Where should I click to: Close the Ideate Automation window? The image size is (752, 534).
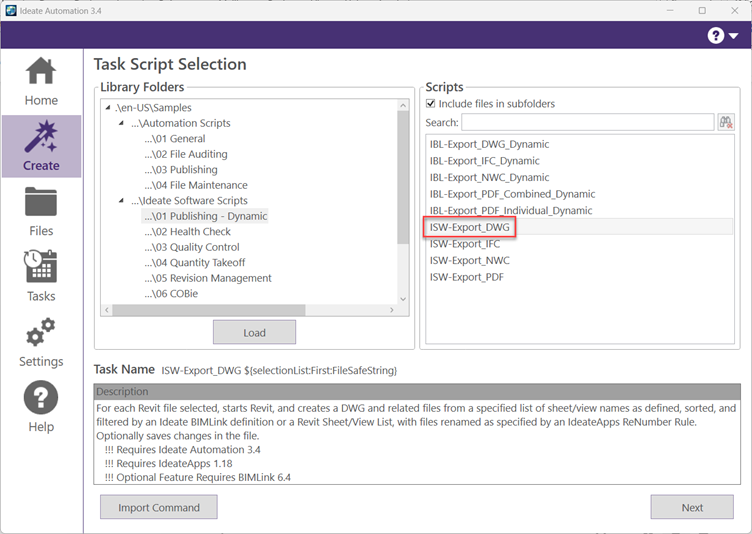tap(734, 11)
